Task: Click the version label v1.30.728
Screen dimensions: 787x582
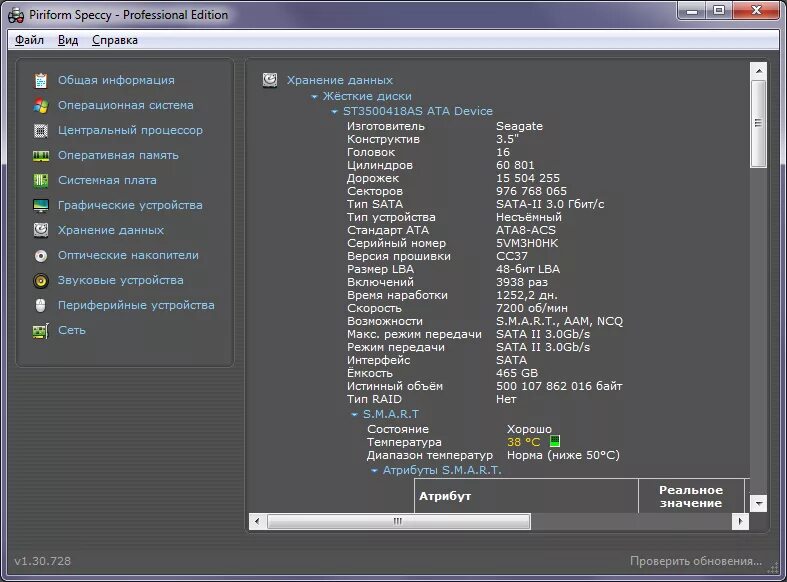Action: pyautogui.click(x=43, y=561)
